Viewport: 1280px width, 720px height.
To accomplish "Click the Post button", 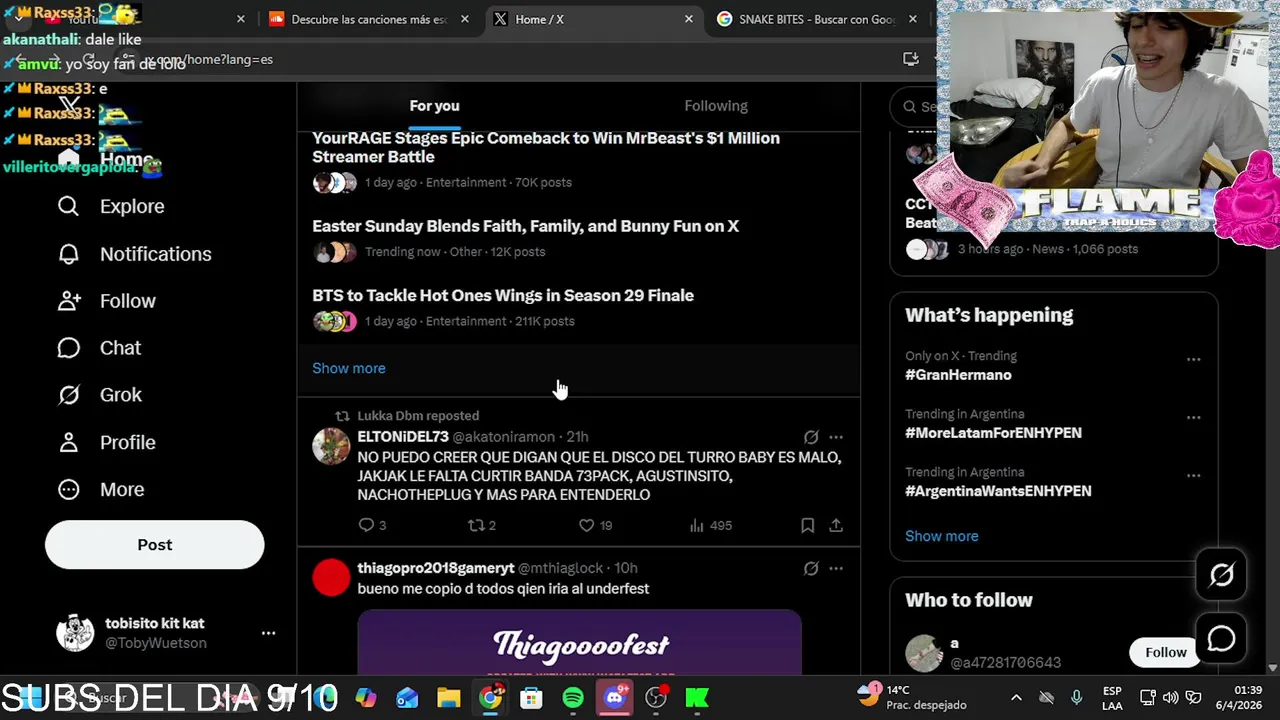I will (154, 545).
